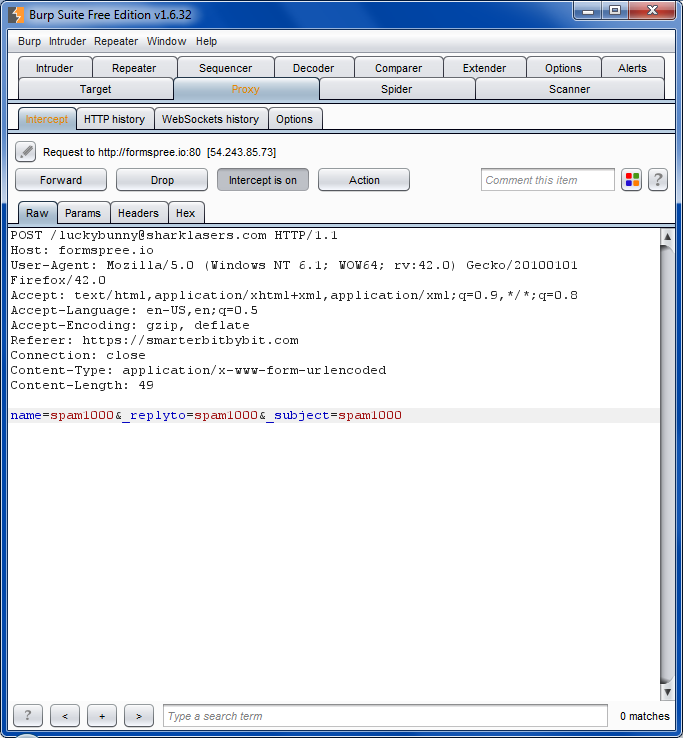Click the Content-Type header line

198,370
